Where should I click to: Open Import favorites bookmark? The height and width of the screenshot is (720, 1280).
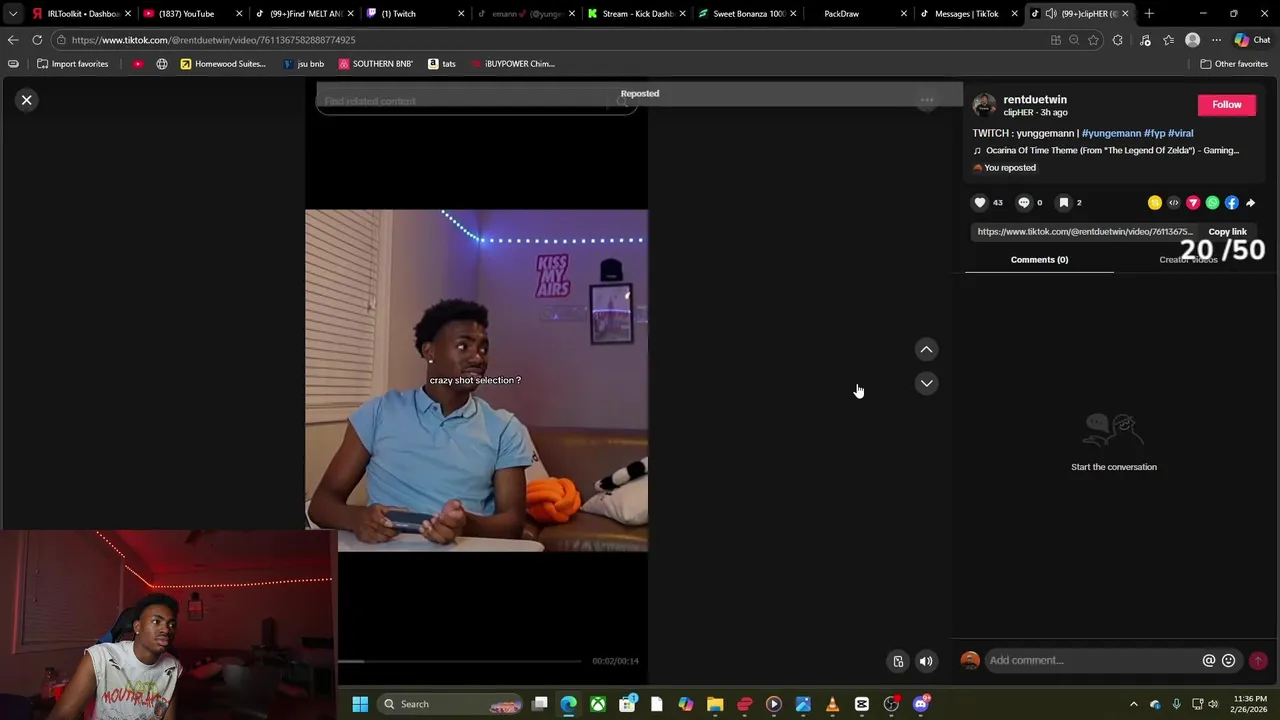click(x=72, y=64)
